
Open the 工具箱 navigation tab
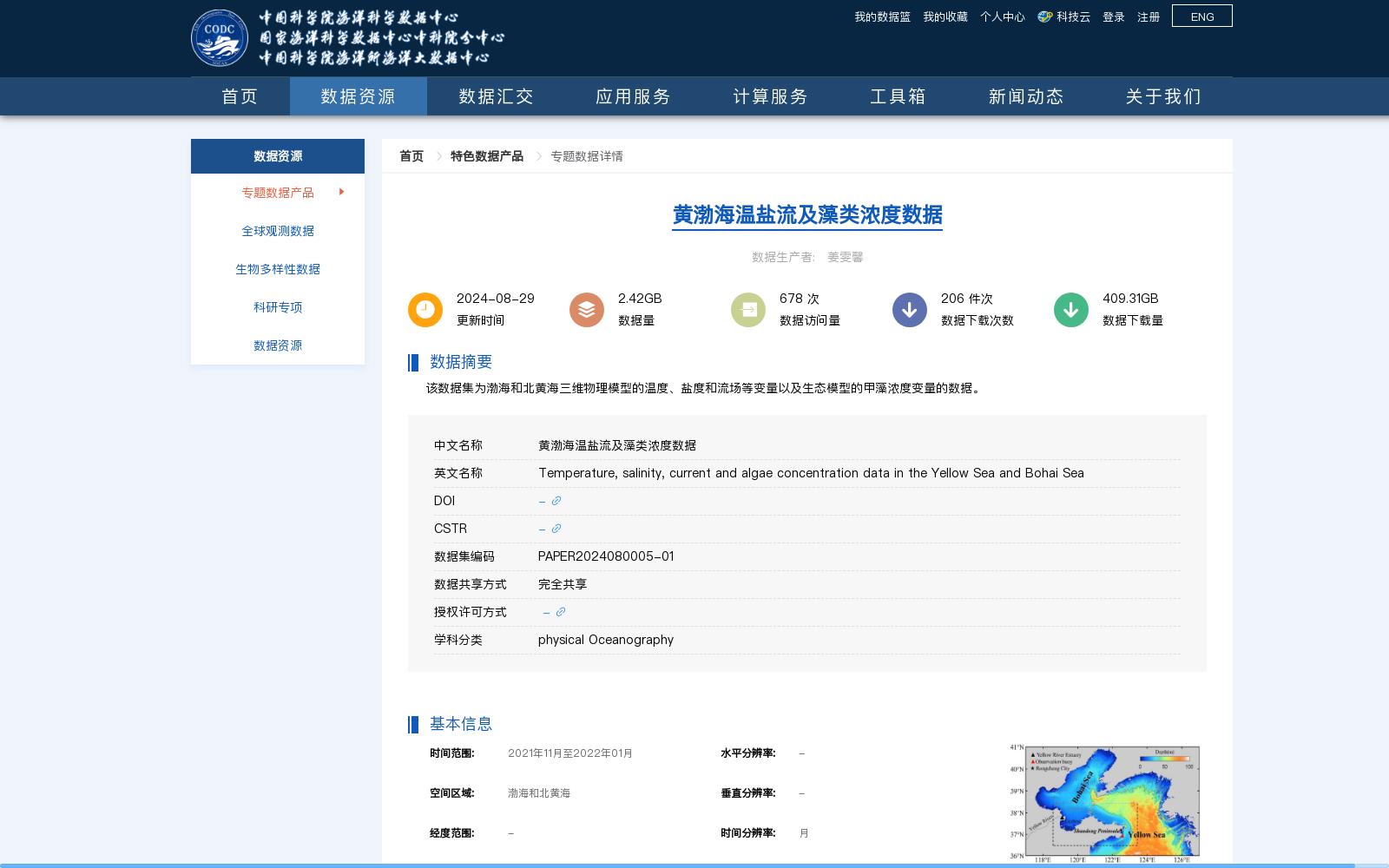(x=899, y=96)
